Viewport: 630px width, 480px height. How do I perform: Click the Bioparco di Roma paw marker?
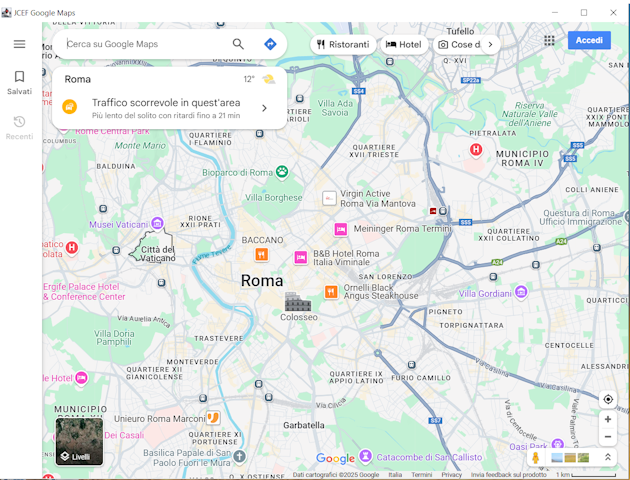[282, 172]
